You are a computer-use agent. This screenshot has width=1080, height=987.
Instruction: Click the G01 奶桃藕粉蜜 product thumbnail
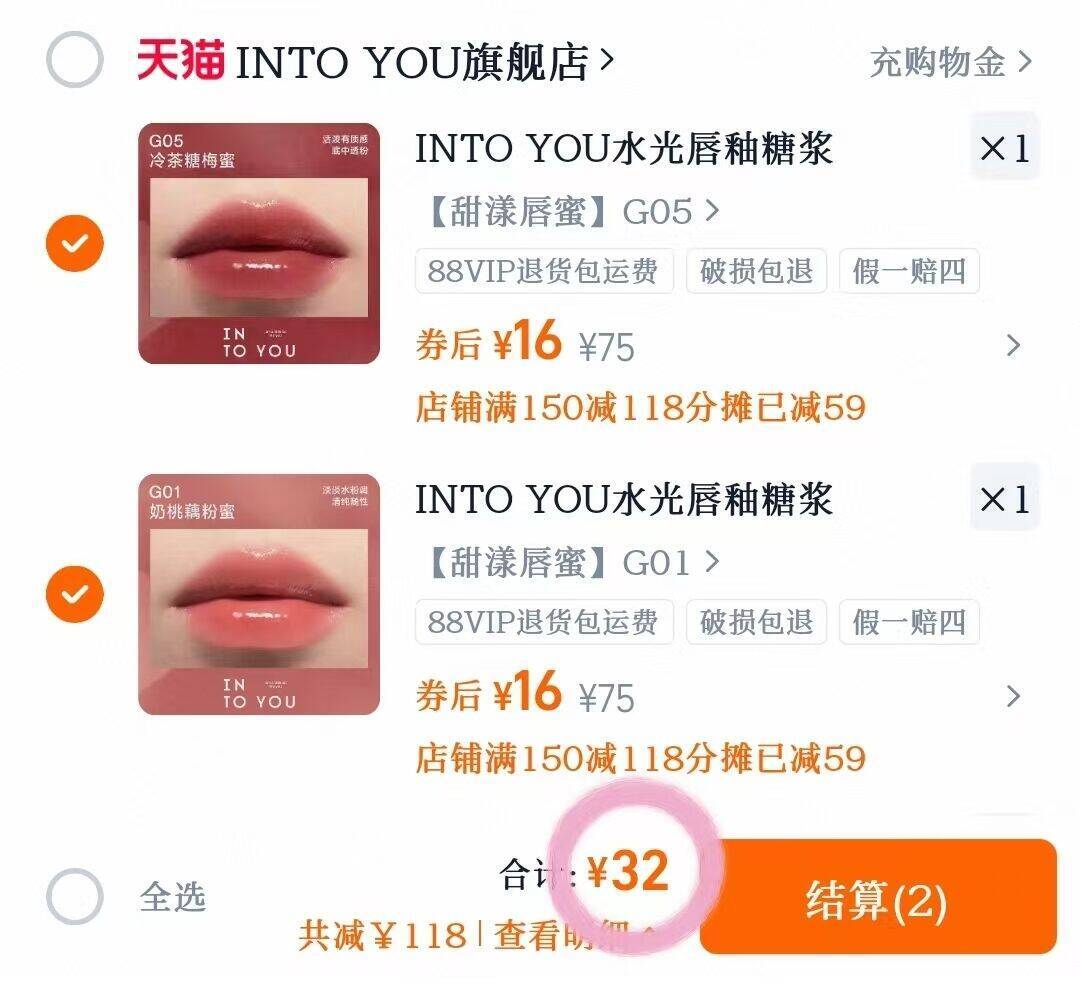click(x=259, y=594)
